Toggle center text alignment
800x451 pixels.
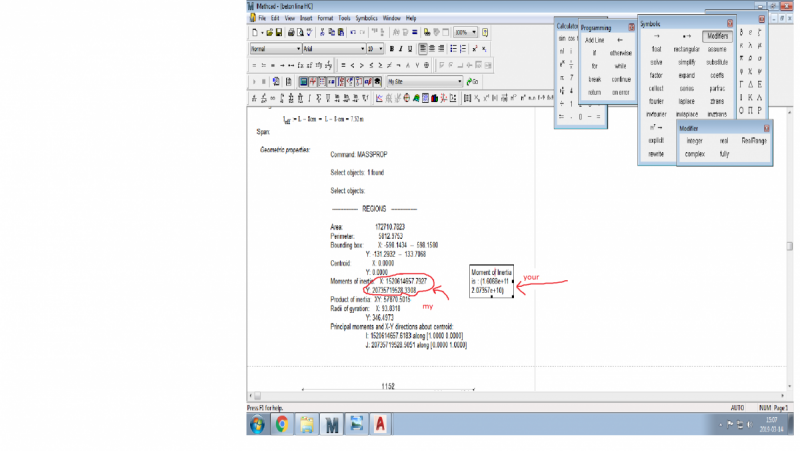(x=432, y=48)
